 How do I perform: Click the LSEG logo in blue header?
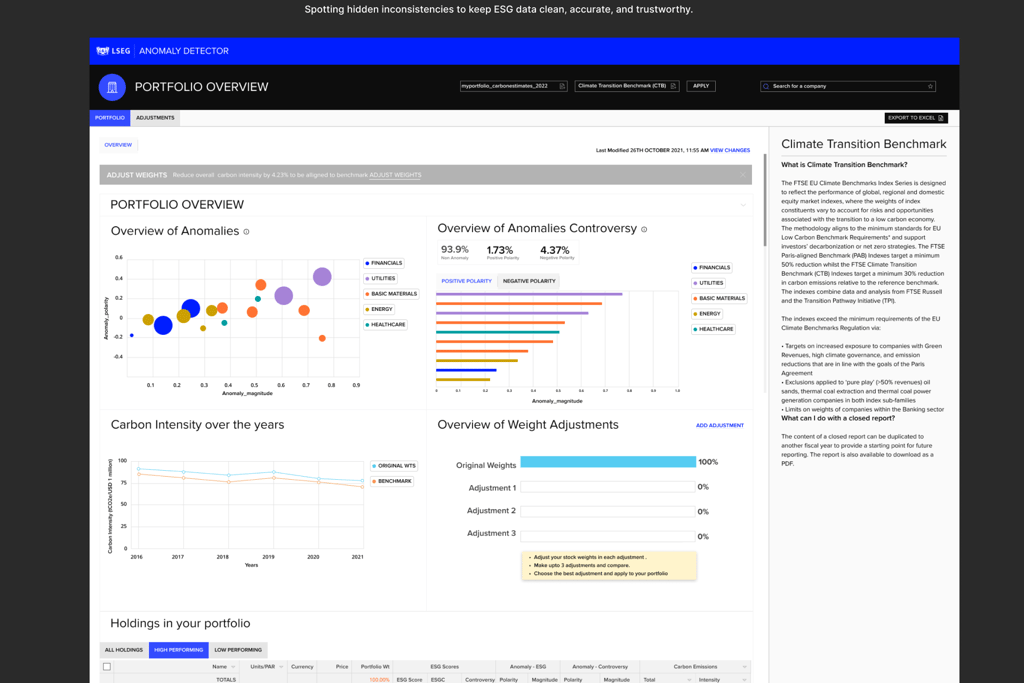[113, 51]
